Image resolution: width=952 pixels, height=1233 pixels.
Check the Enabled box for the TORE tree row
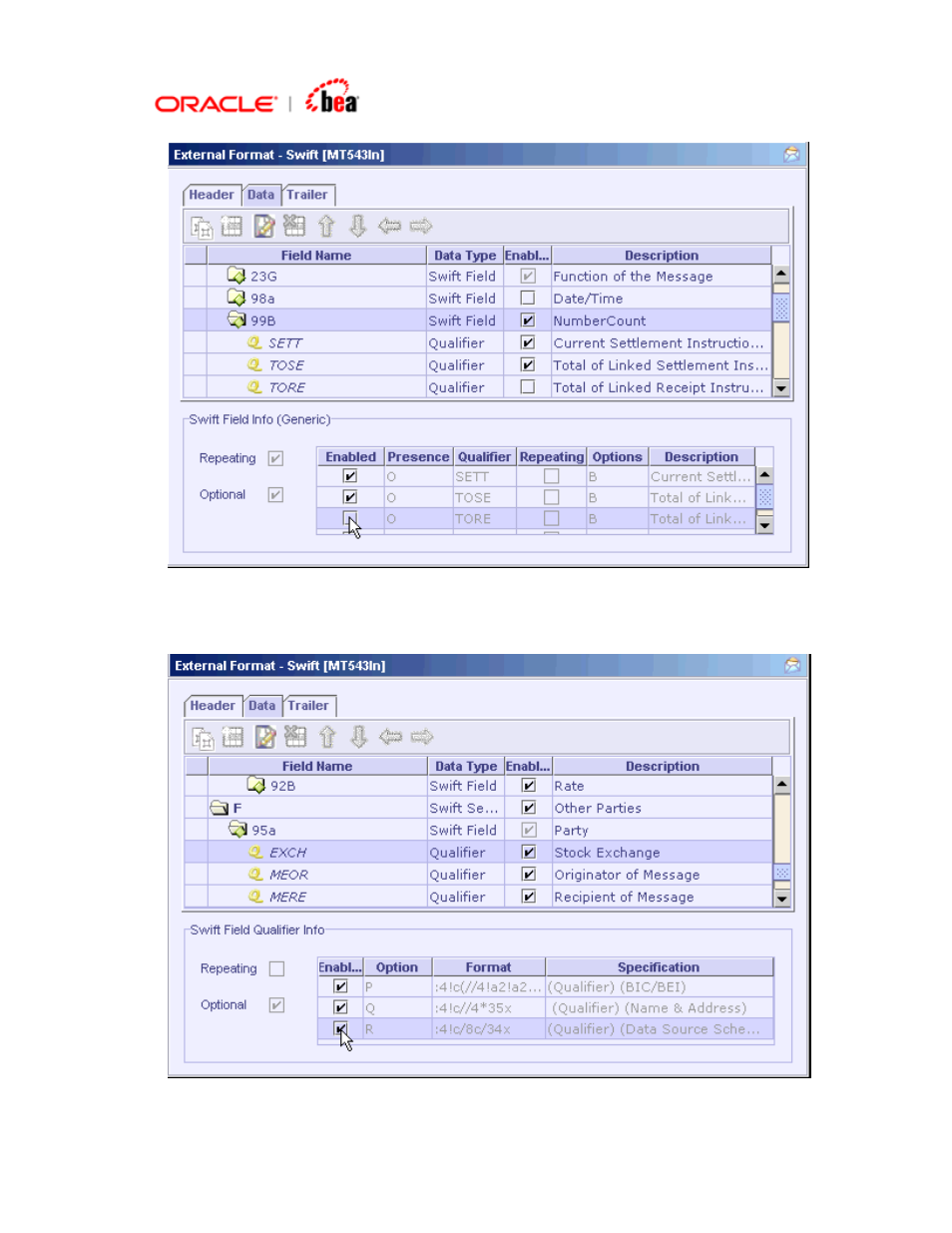528,386
